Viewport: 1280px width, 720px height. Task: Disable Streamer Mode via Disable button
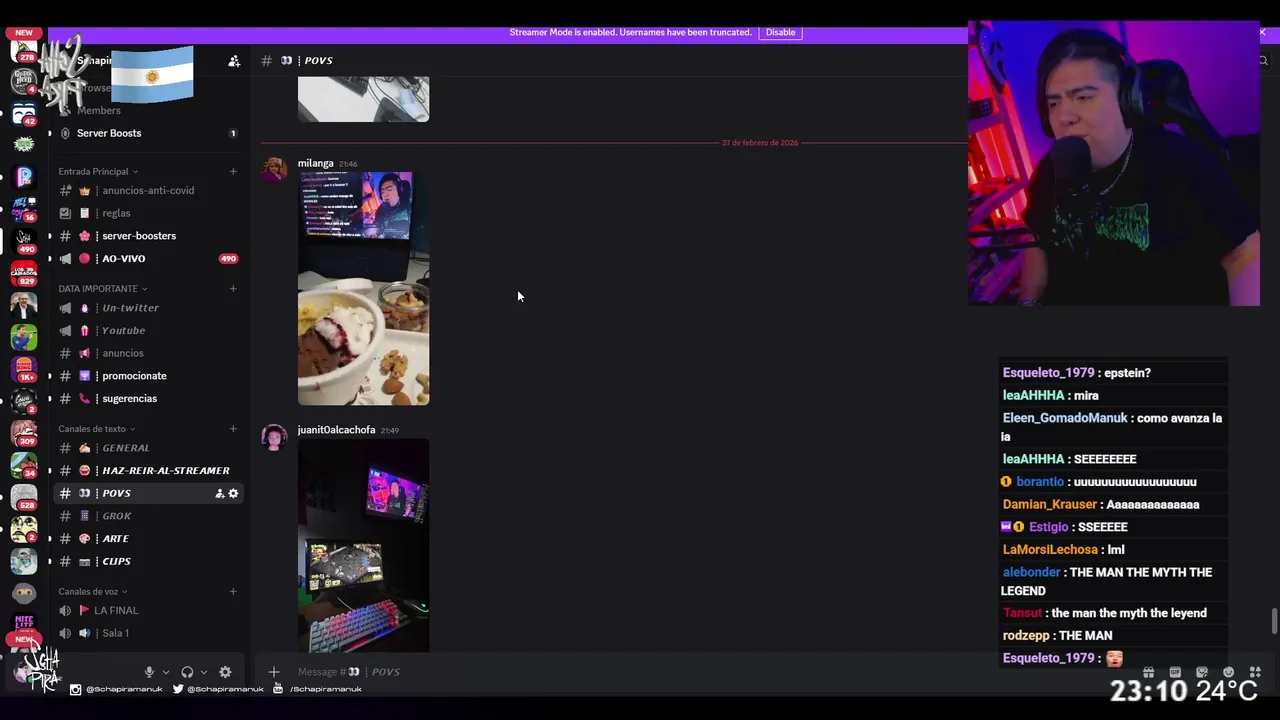click(x=780, y=32)
